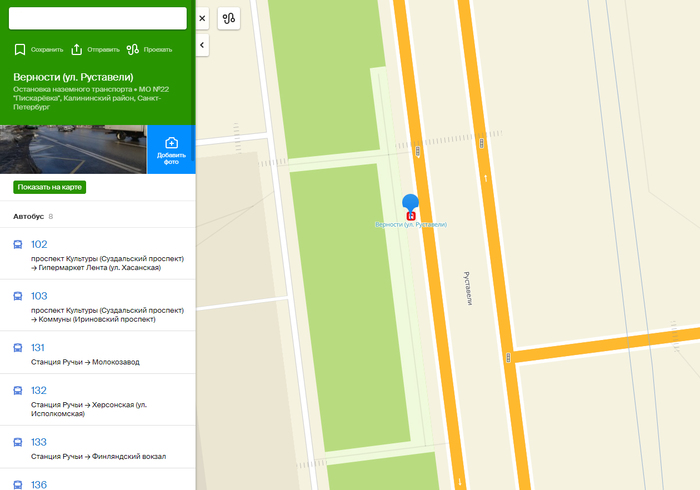Select bus route 131
The image size is (700, 490).
click(x=39, y=348)
